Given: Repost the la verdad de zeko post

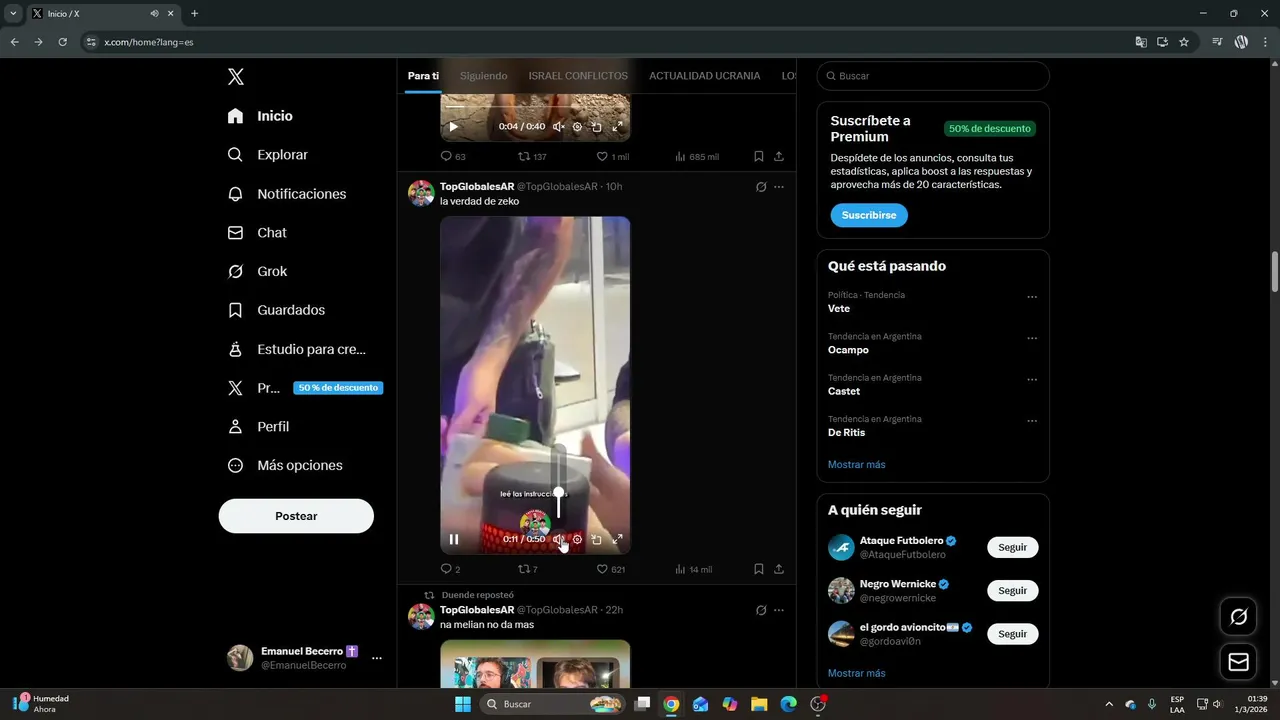Looking at the screenshot, I should pos(527,569).
